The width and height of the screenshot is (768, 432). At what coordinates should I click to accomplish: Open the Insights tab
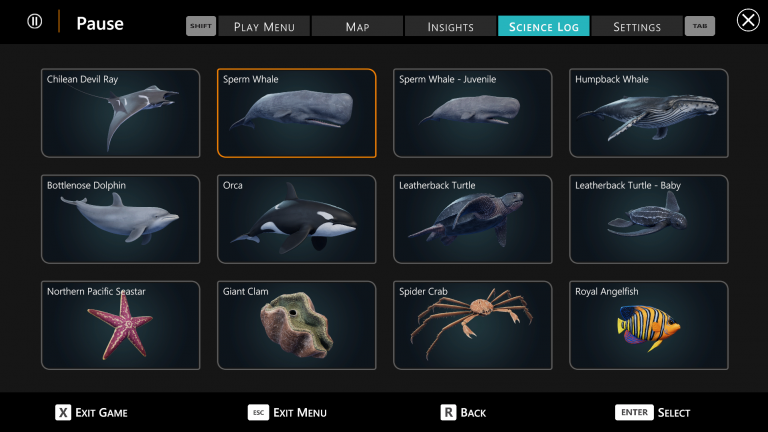(450, 26)
